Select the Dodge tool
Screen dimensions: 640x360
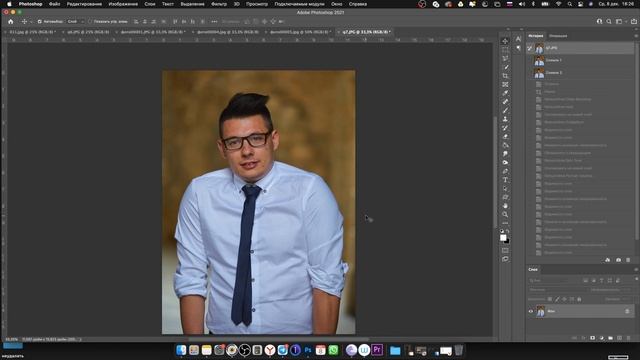[x=505, y=162]
